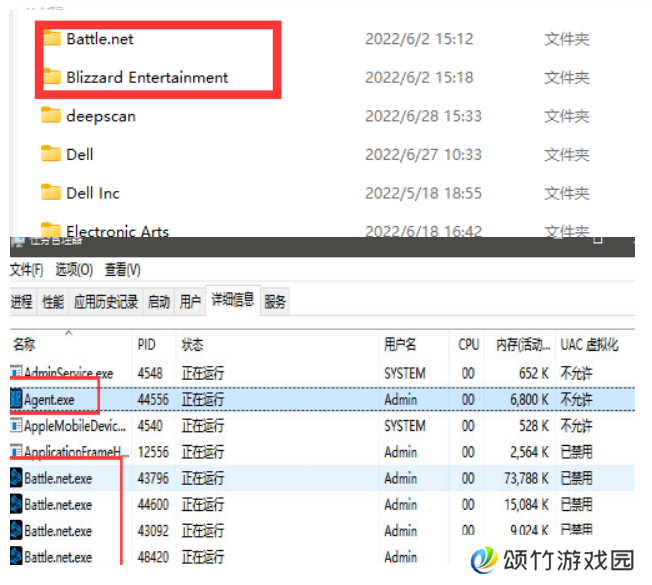This screenshot has height=585, width=652.
Task: Click PID value 4548
Action: click(150, 373)
